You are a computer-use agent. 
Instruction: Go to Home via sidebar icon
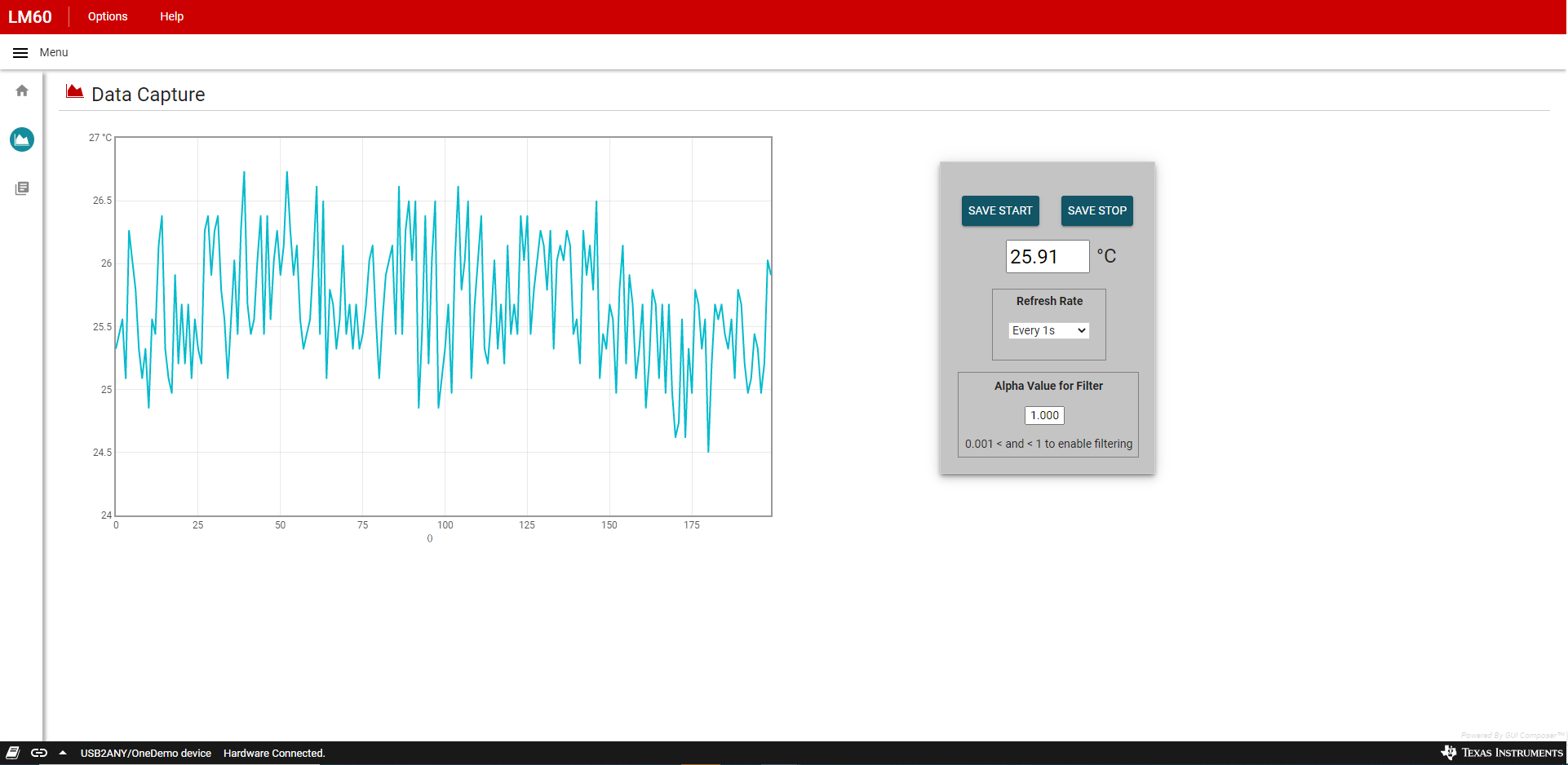point(22,91)
